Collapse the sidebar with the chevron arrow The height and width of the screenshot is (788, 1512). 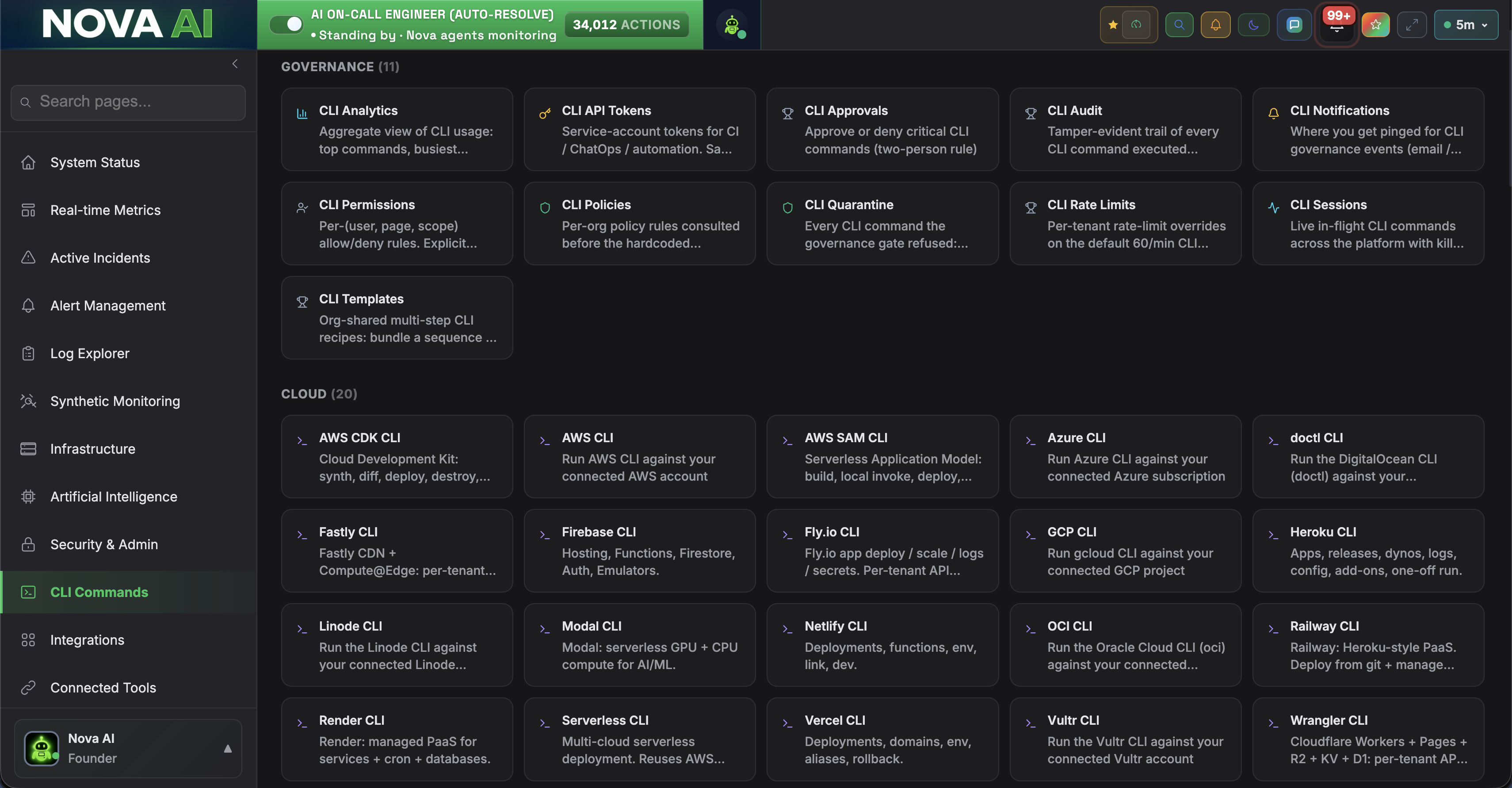pyautogui.click(x=235, y=63)
